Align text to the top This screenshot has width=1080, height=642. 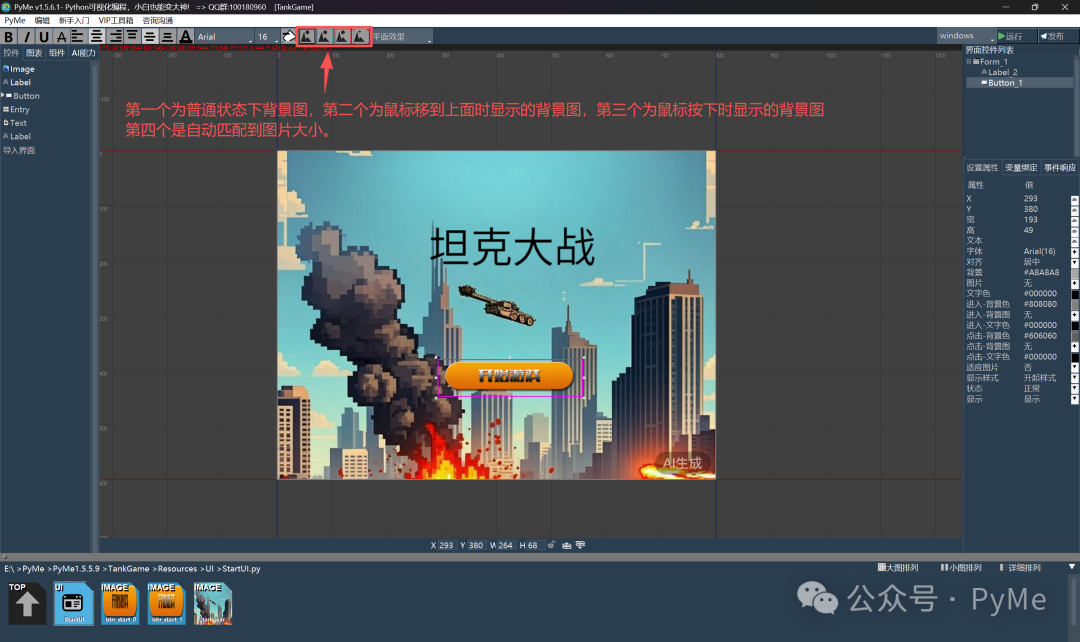[x=132, y=37]
